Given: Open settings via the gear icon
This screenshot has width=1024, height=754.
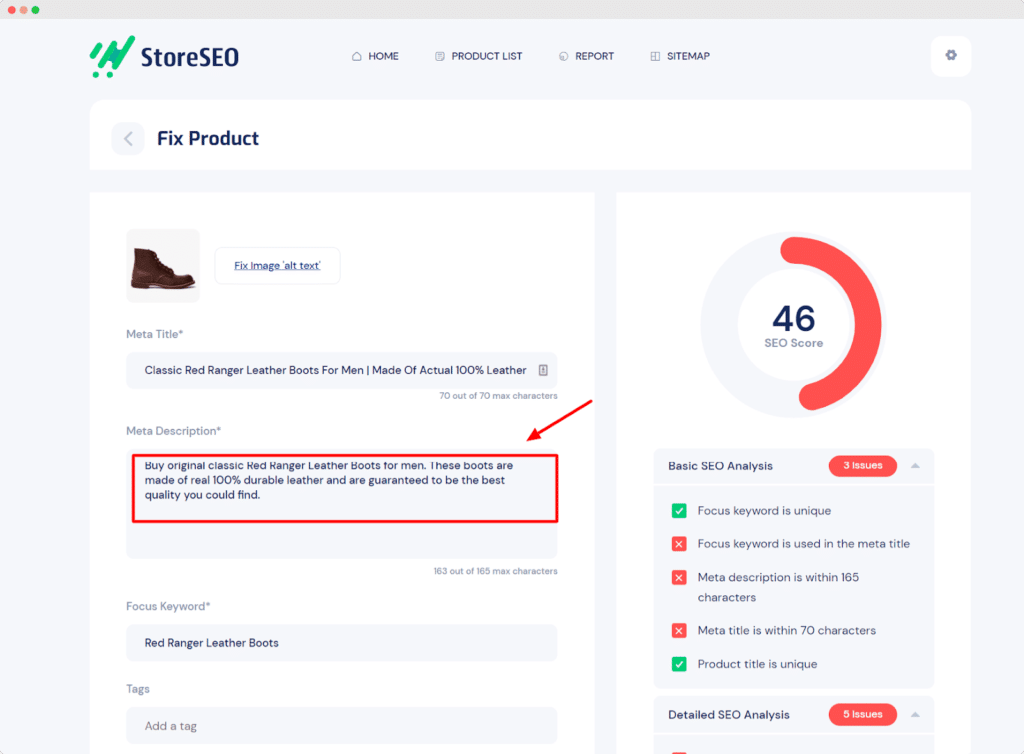Looking at the screenshot, I should tap(950, 56).
